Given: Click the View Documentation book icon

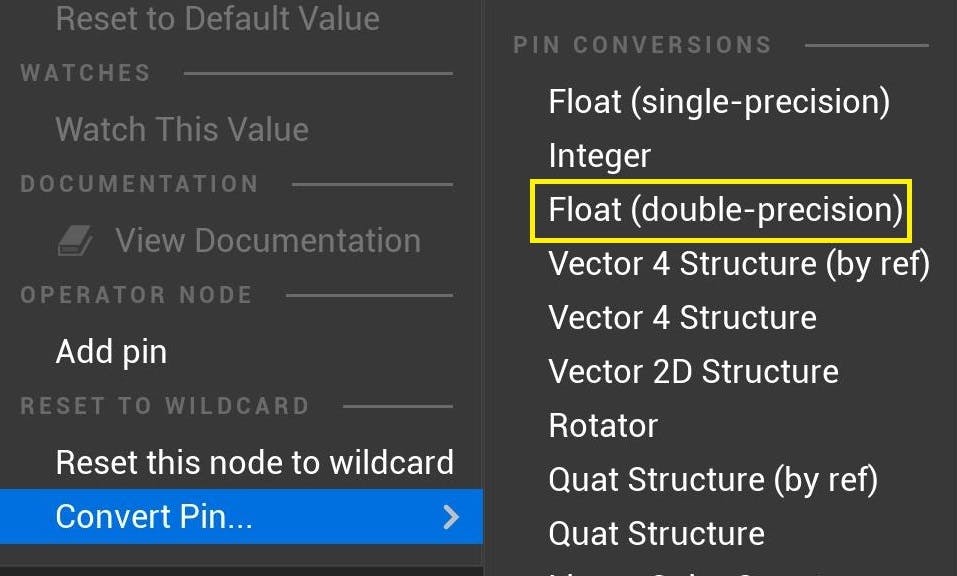Looking at the screenshot, I should click(x=76, y=240).
